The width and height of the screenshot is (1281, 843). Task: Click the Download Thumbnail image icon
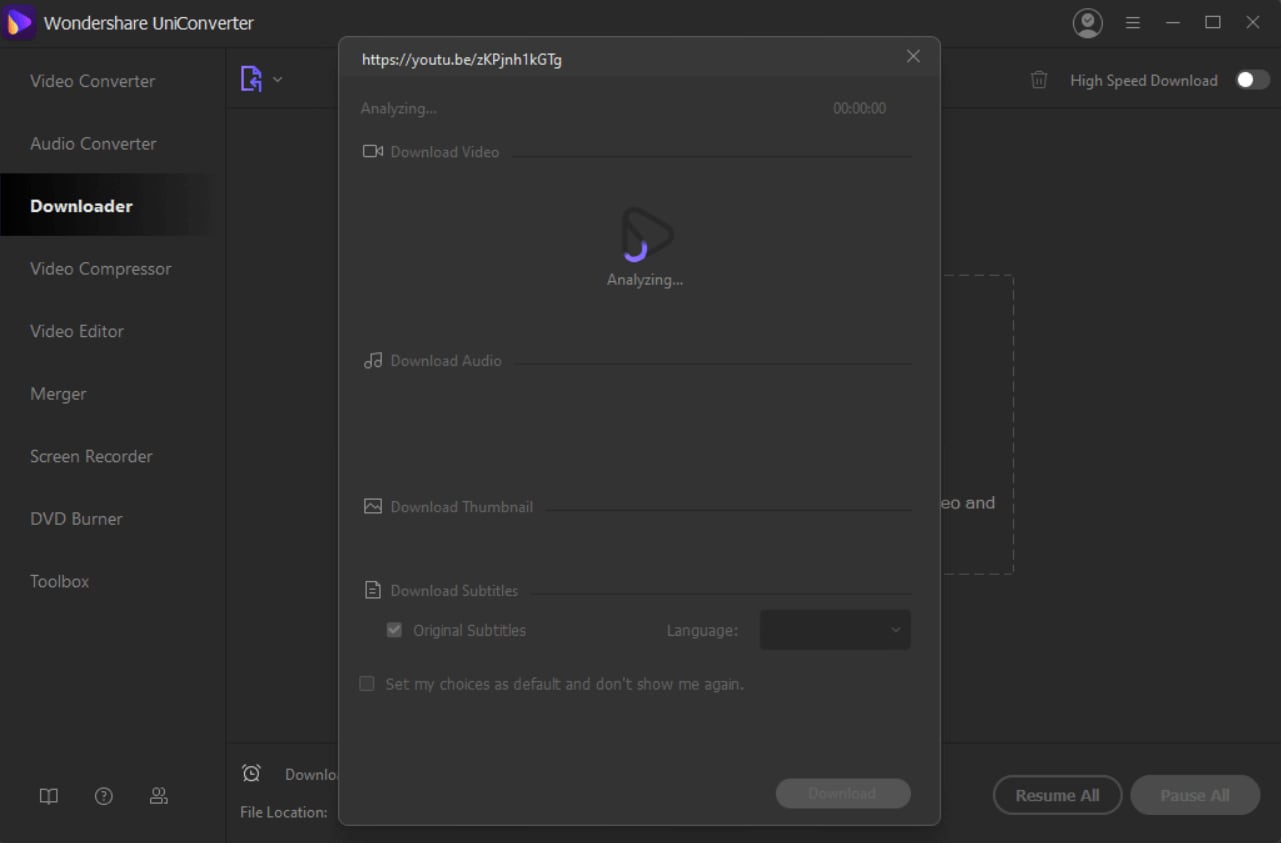coord(373,506)
